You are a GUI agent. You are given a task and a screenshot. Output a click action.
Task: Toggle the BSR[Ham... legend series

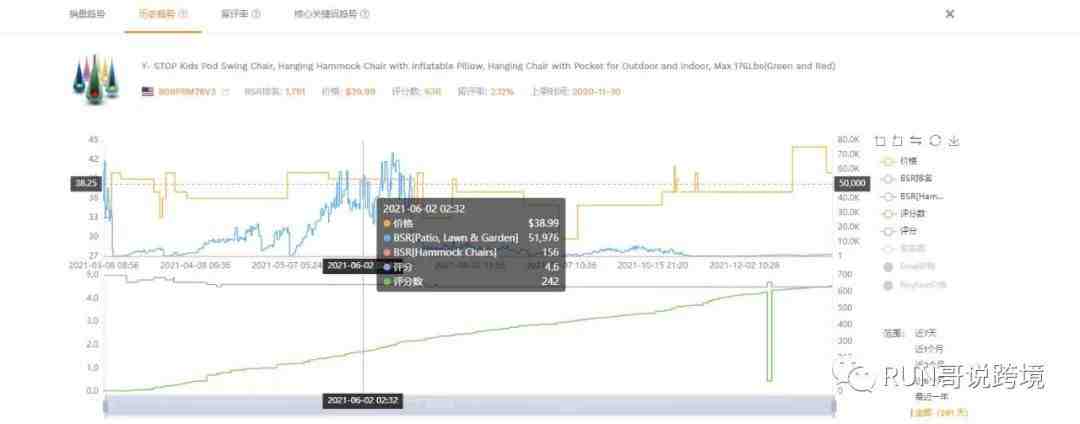click(912, 196)
